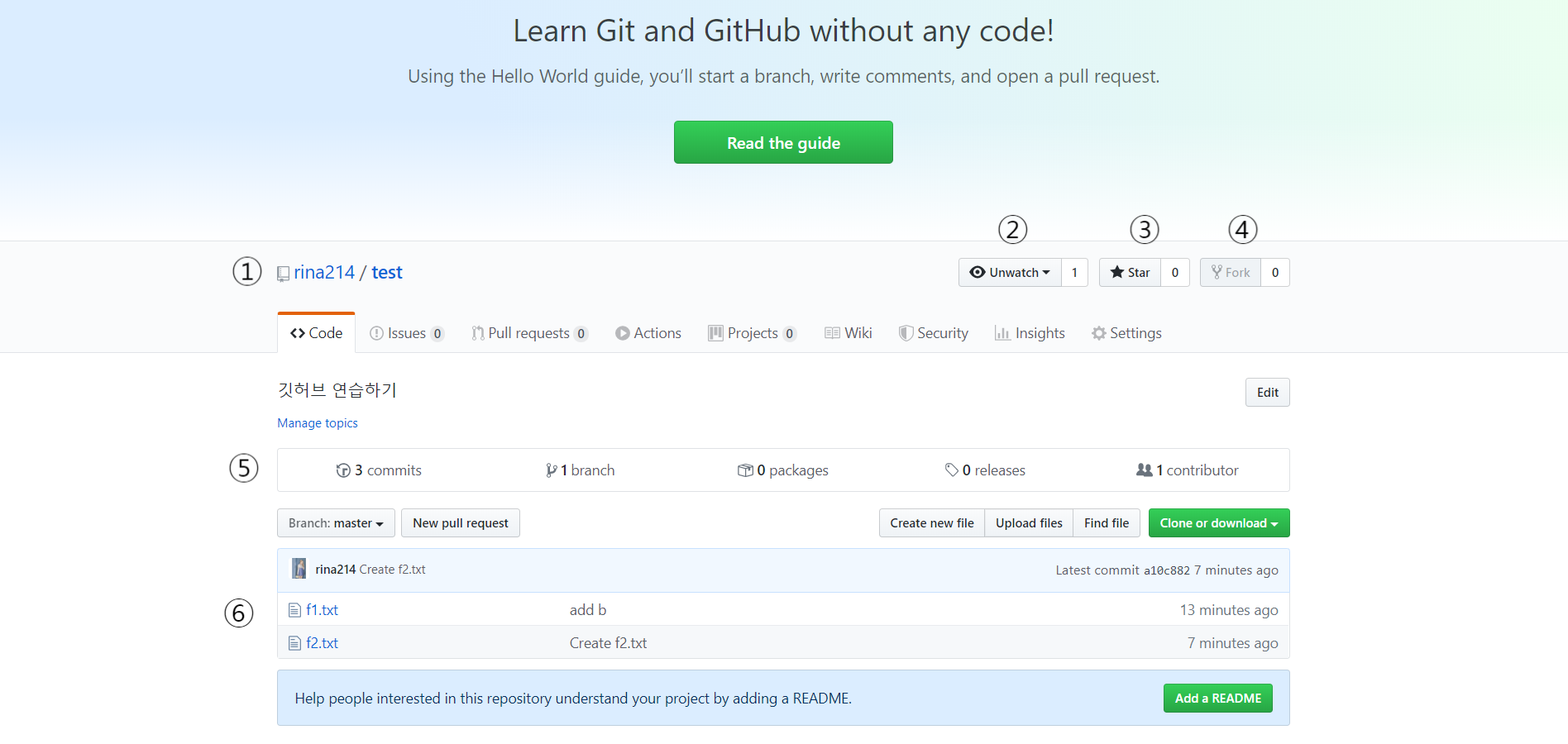Select the Code tab
Image resolution: width=1568 pixels, height=744 pixels.
tap(317, 333)
